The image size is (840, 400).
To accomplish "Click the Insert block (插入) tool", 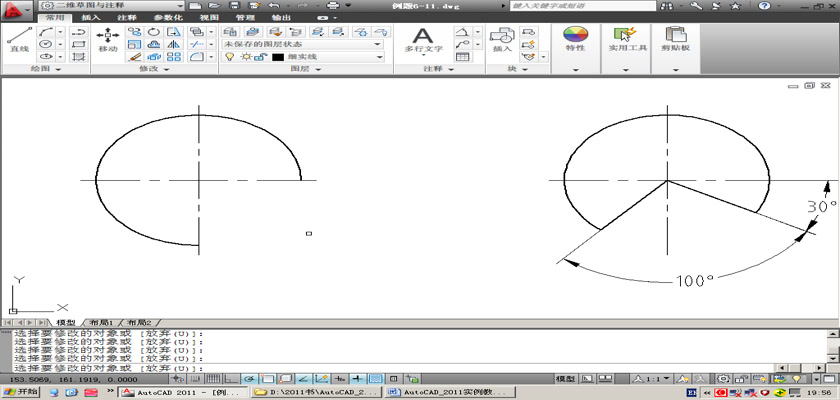I will click(x=502, y=40).
